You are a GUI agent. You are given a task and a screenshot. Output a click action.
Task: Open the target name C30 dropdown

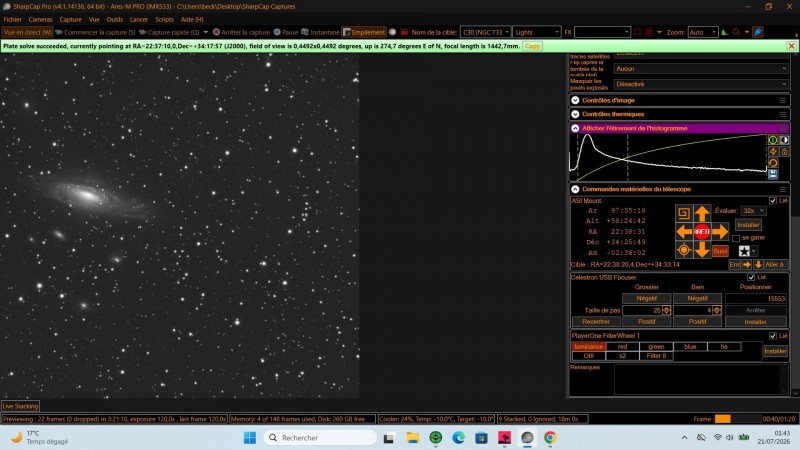tap(485, 32)
